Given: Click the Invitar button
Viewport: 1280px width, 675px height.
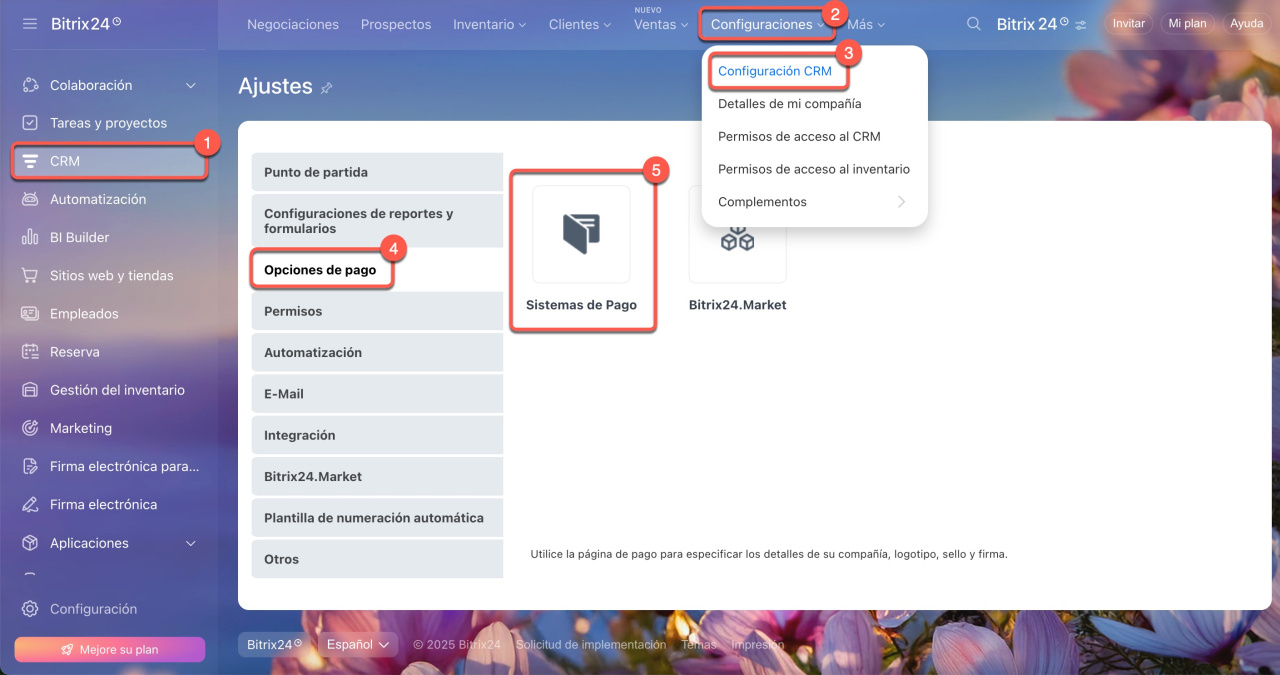Looking at the screenshot, I should (x=1129, y=24).
